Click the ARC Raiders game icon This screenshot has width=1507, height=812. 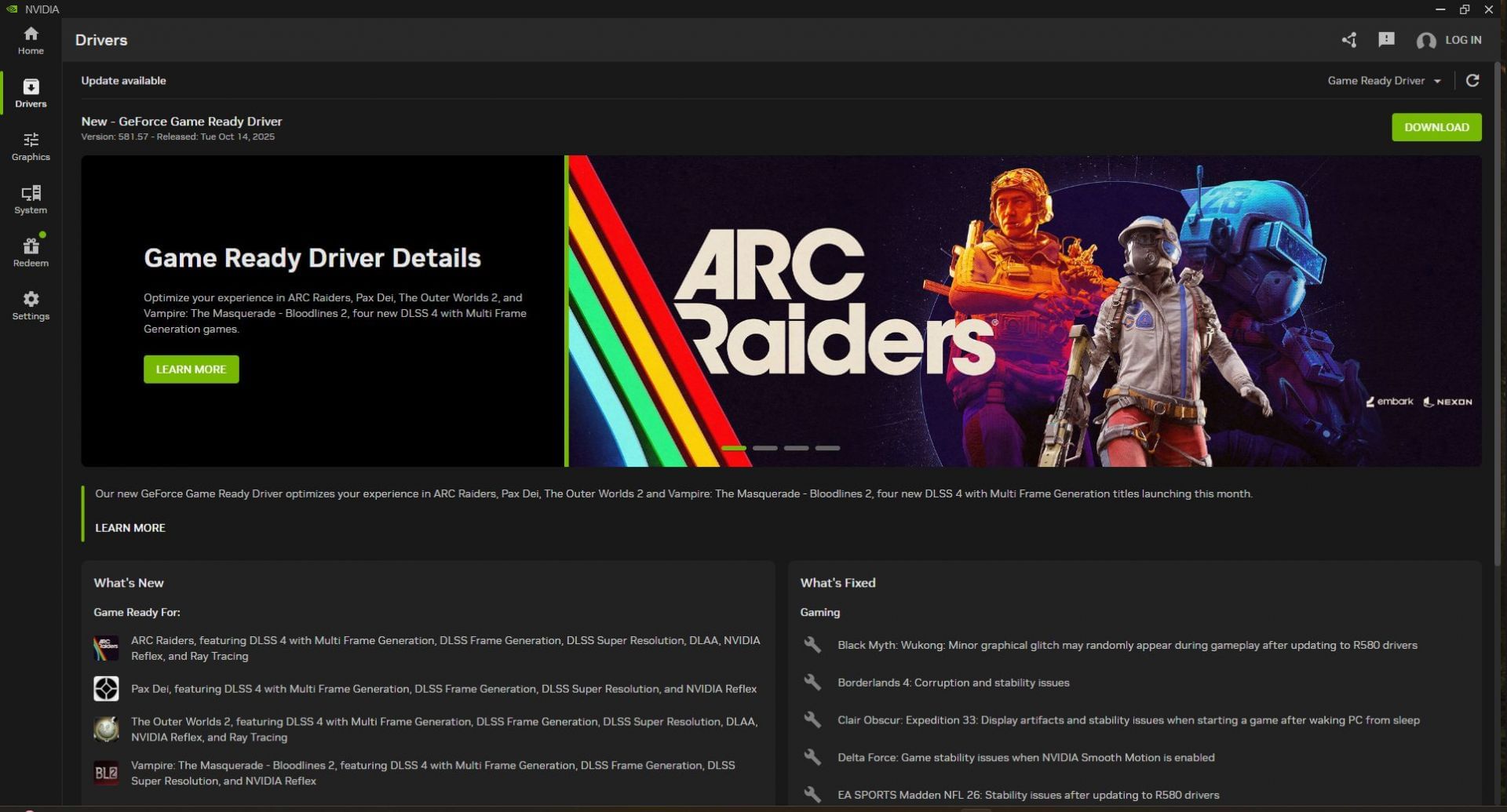tap(106, 648)
